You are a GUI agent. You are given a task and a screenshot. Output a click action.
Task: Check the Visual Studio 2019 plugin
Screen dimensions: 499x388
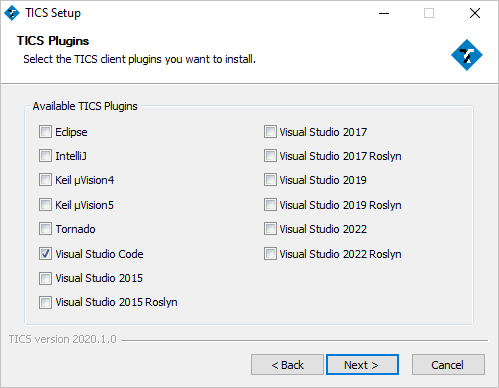[270, 180]
